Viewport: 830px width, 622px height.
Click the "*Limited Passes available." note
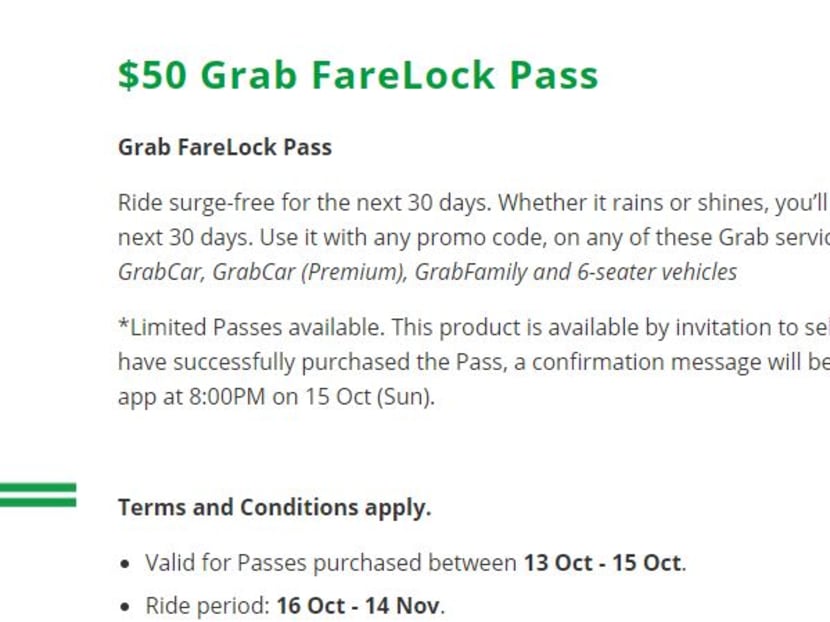tap(251, 327)
